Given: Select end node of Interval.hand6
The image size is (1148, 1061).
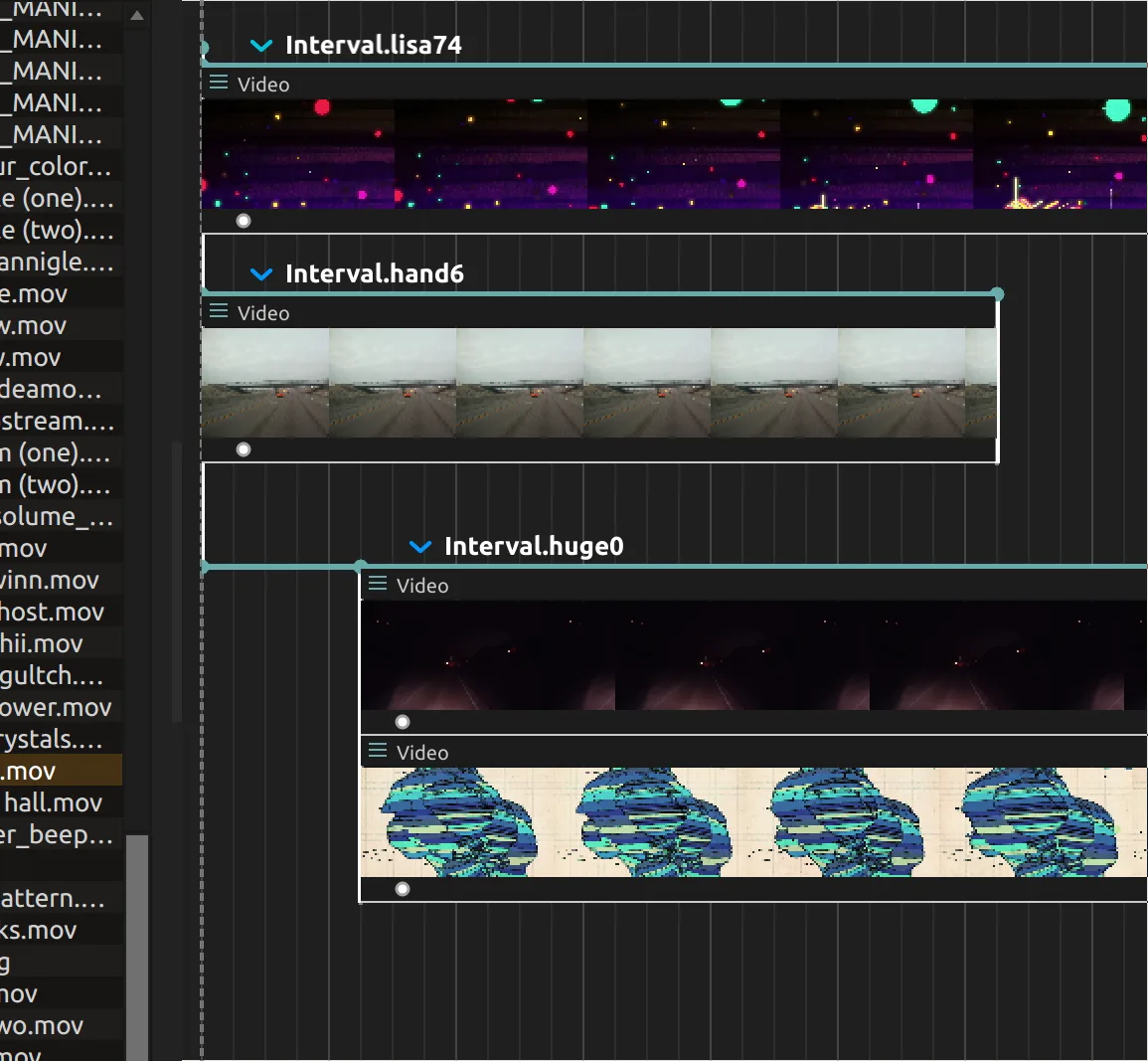Looking at the screenshot, I should (997, 294).
